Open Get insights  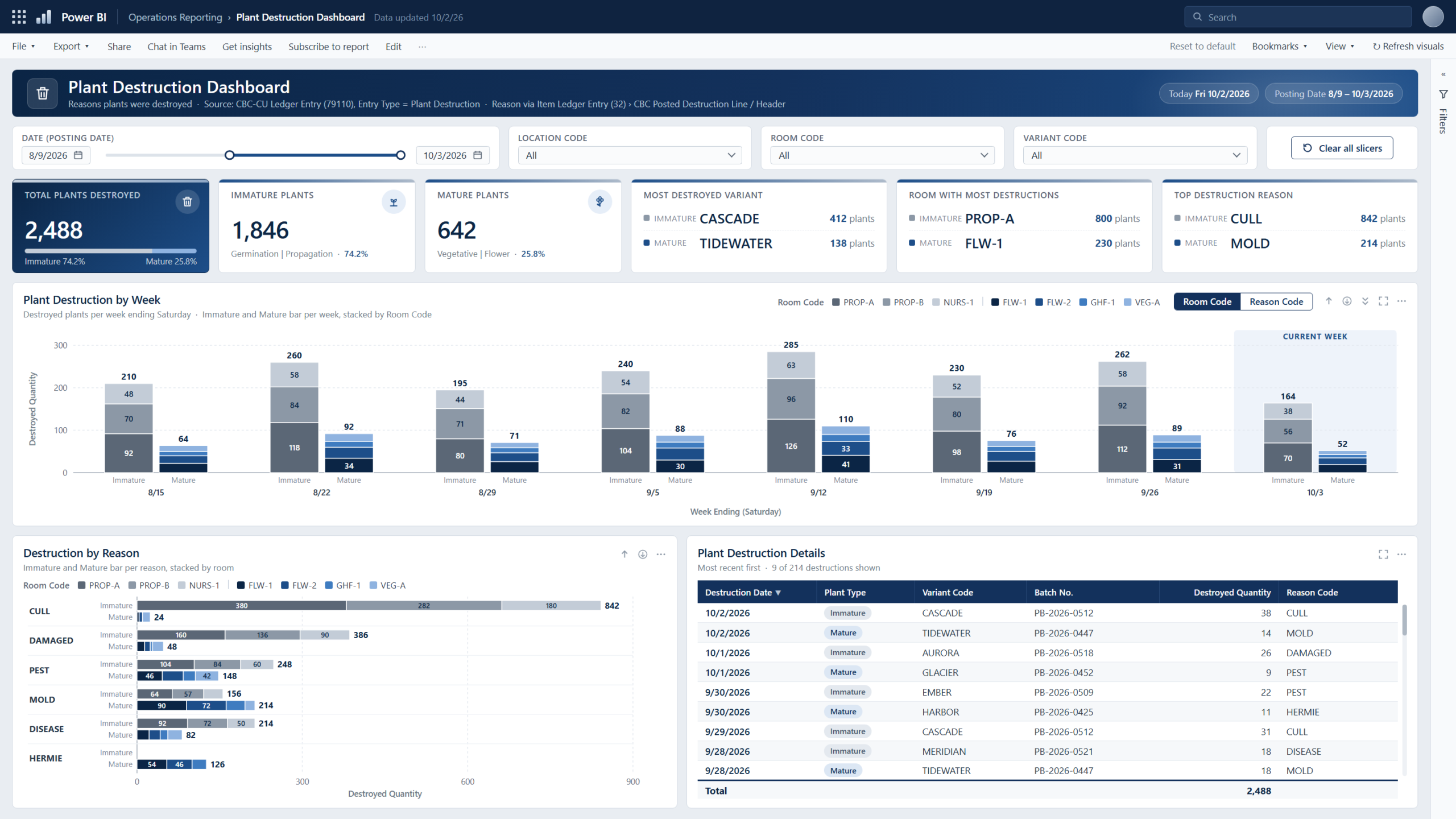pyautogui.click(x=247, y=47)
